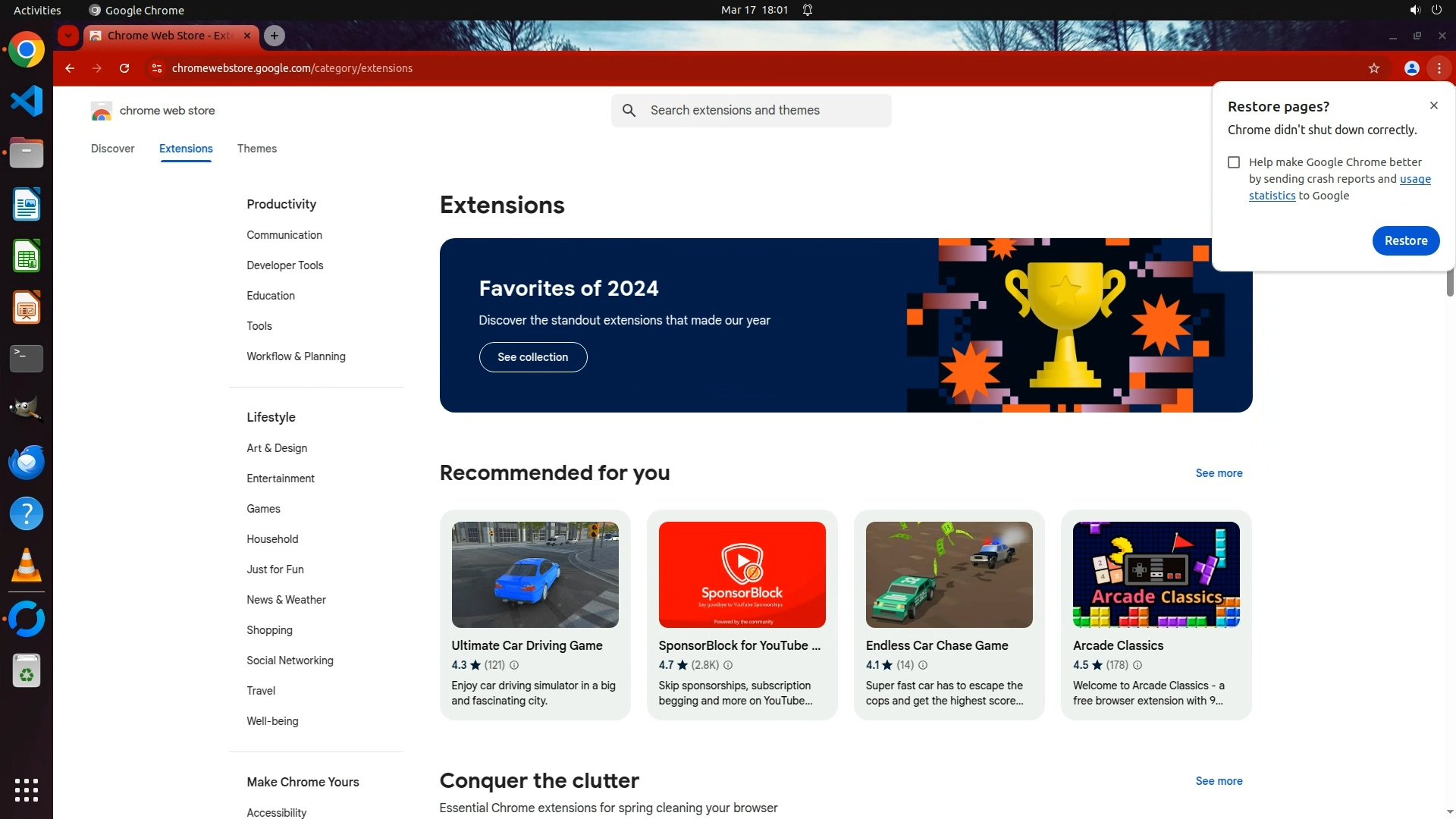Open the clock and calendar dropdown
Screen dimensions: 1456x819
pyautogui.click(x=754, y=10)
